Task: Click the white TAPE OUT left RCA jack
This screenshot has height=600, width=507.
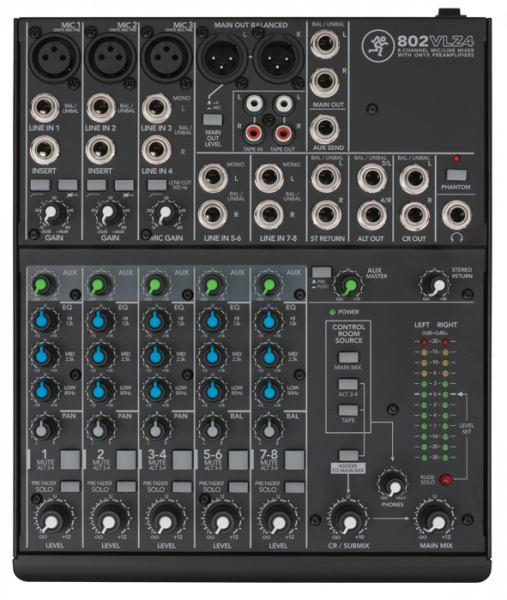Action: (x=283, y=103)
